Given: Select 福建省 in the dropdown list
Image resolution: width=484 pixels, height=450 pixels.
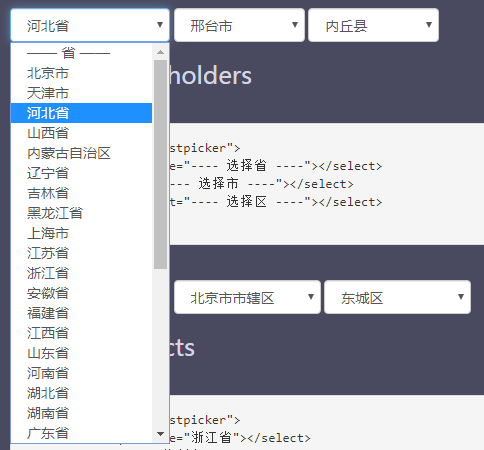Looking at the screenshot, I should [x=81, y=313].
